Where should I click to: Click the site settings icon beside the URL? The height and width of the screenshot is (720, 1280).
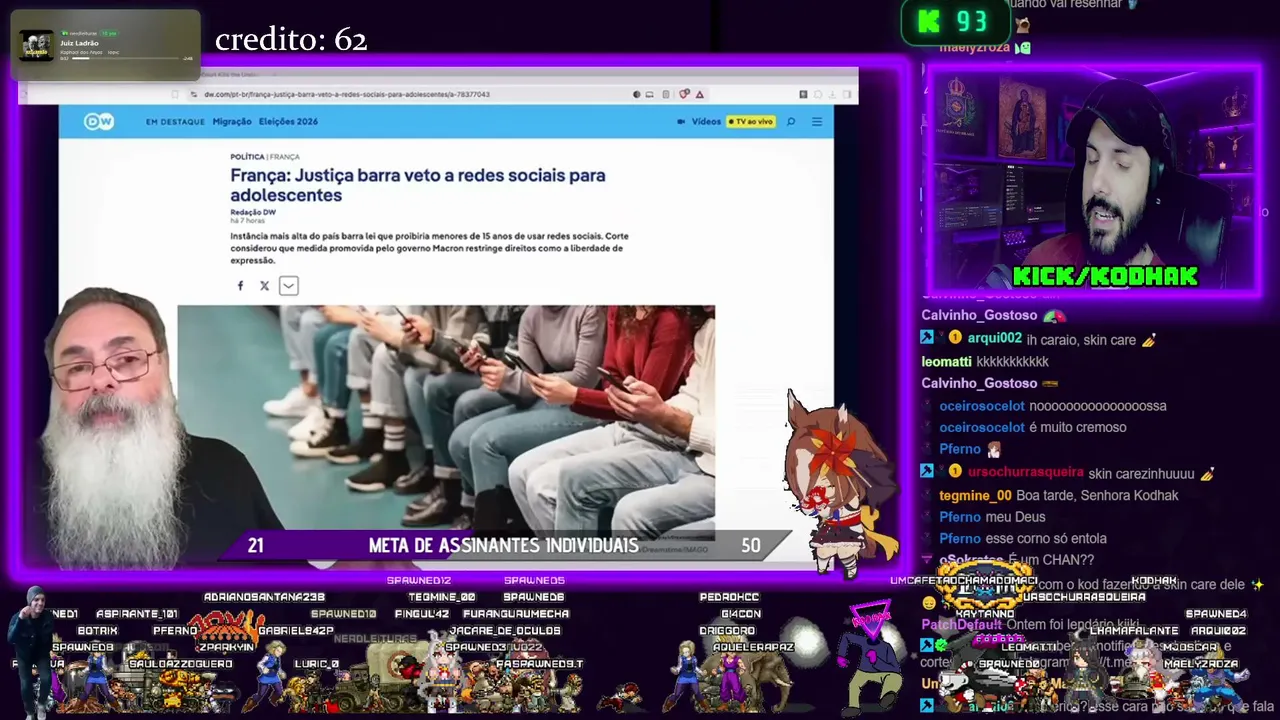pos(193,94)
